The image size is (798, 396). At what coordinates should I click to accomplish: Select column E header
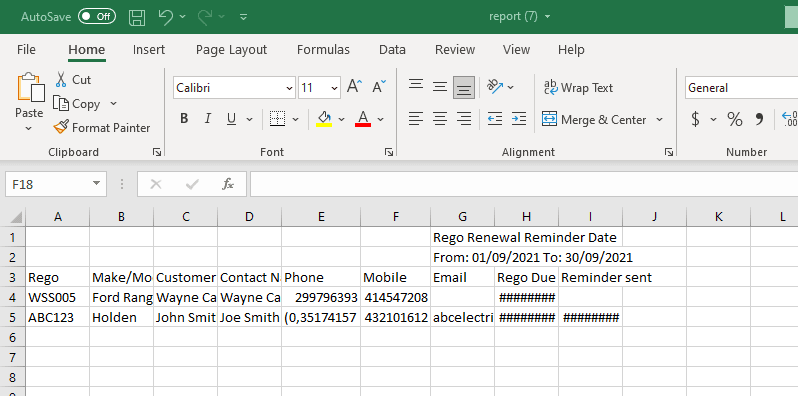coord(321,217)
